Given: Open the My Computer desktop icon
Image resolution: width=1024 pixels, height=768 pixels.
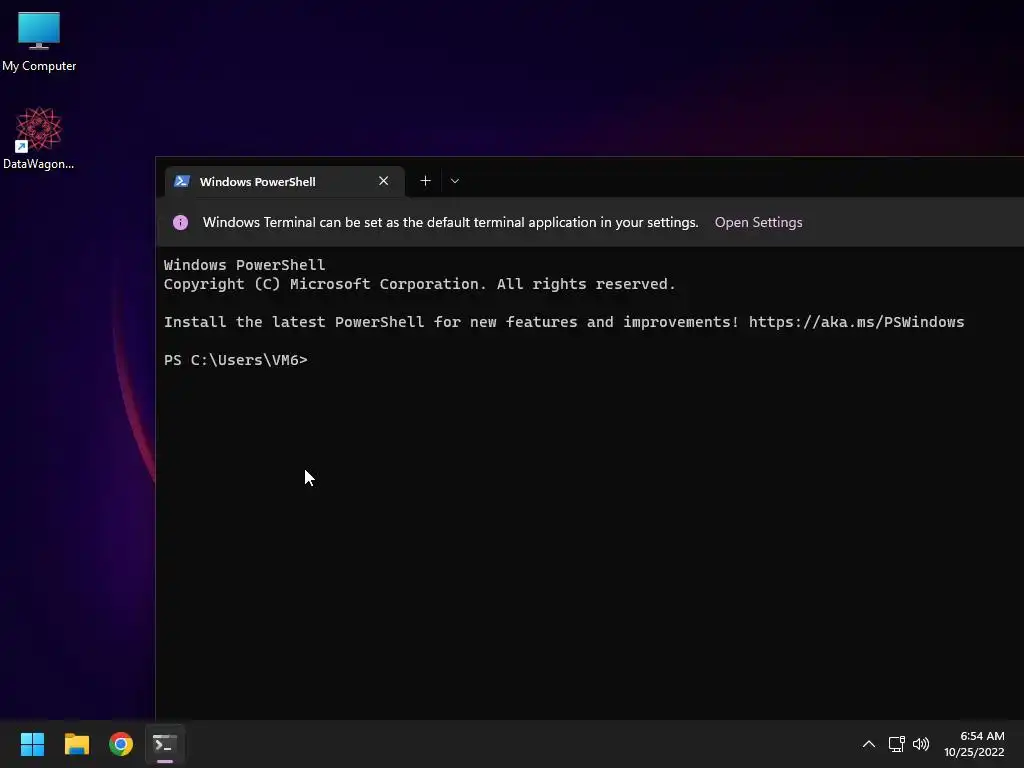Looking at the screenshot, I should coord(39,41).
